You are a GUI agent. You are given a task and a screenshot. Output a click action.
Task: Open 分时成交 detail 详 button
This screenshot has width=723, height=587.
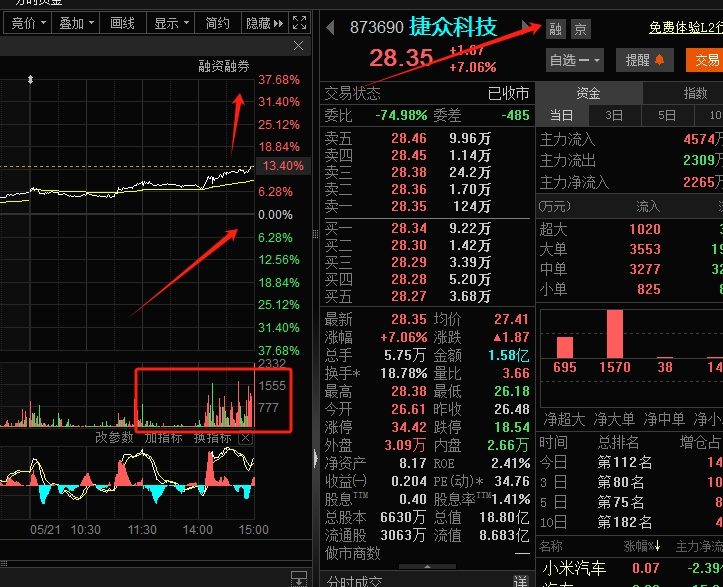tap(520, 582)
